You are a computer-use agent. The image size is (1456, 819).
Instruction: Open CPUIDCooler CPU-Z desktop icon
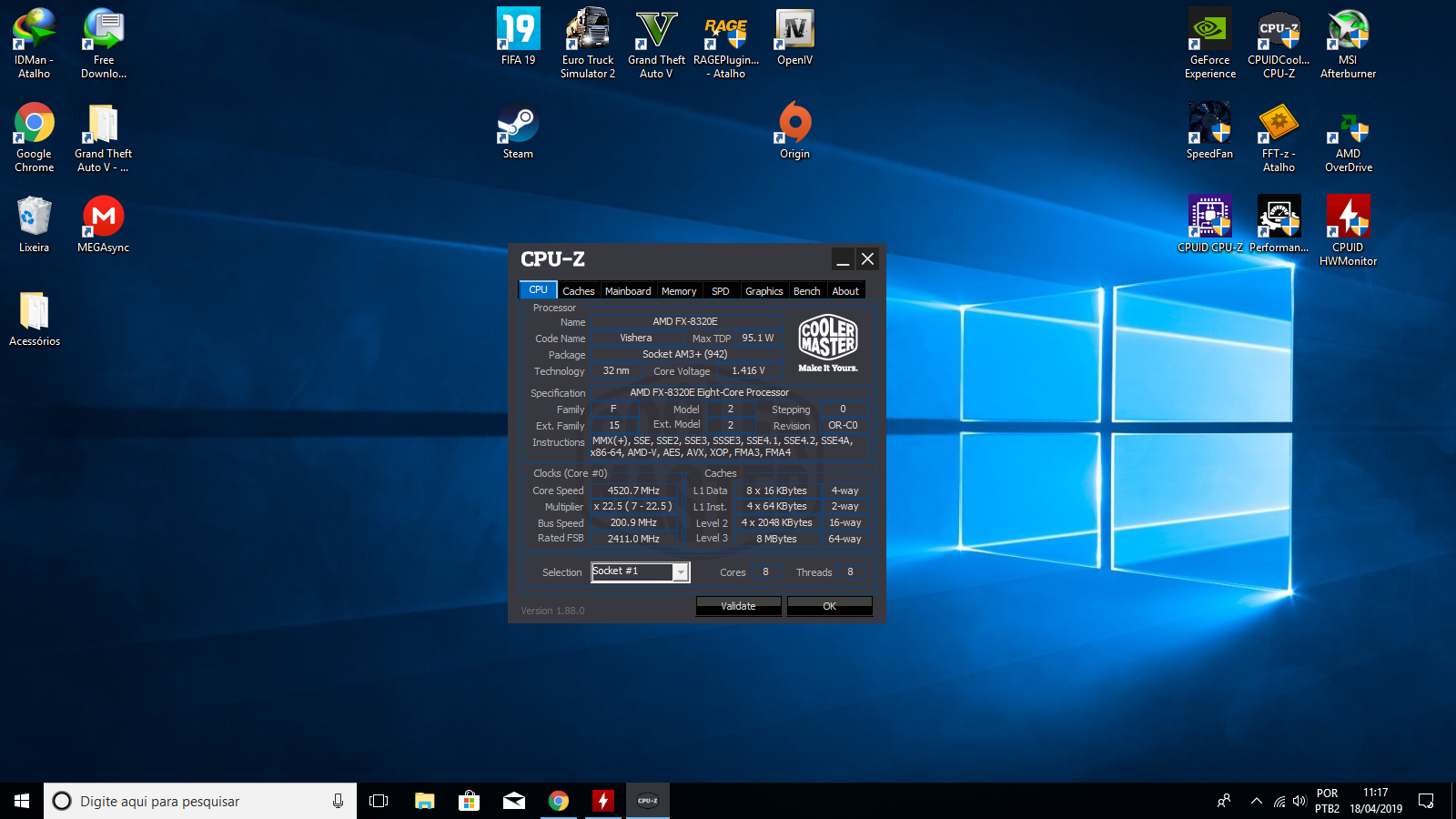click(x=1279, y=43)
